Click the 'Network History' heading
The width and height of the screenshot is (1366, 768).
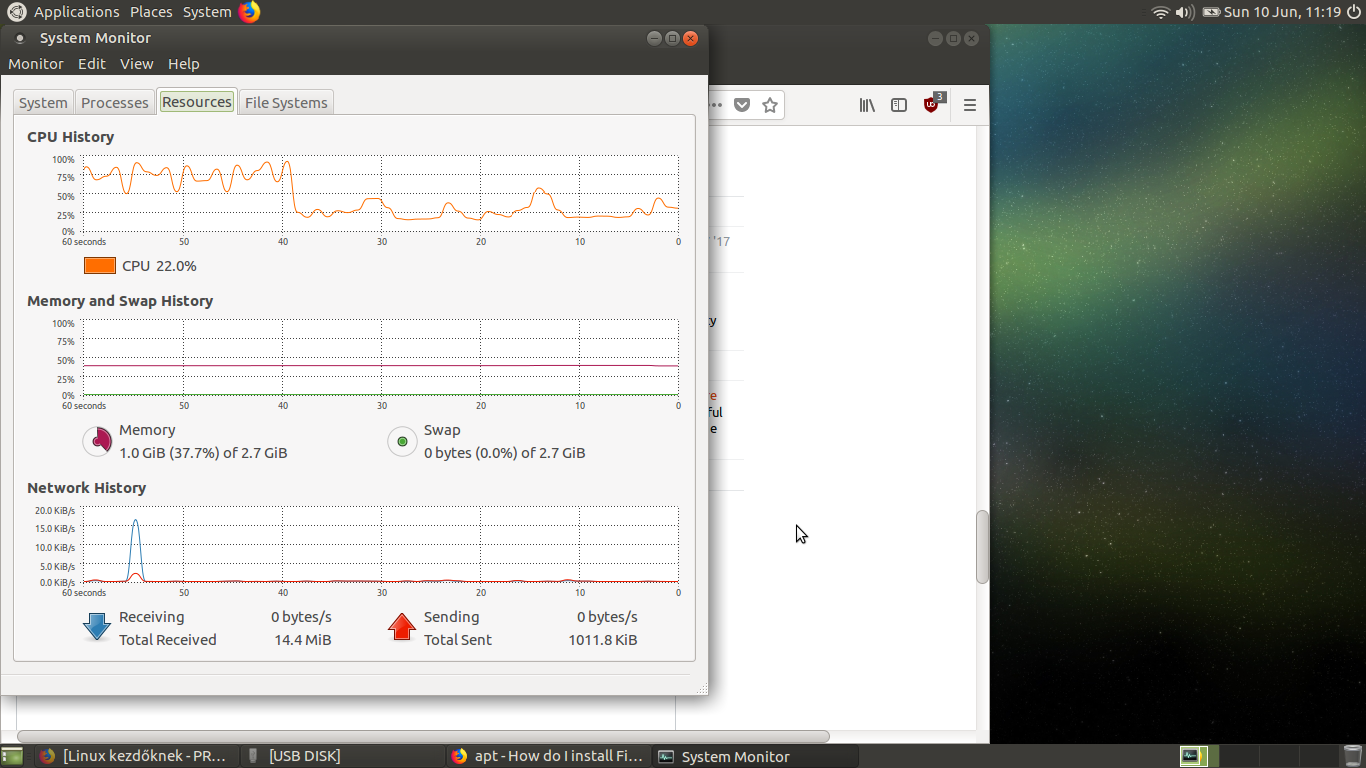86,488
